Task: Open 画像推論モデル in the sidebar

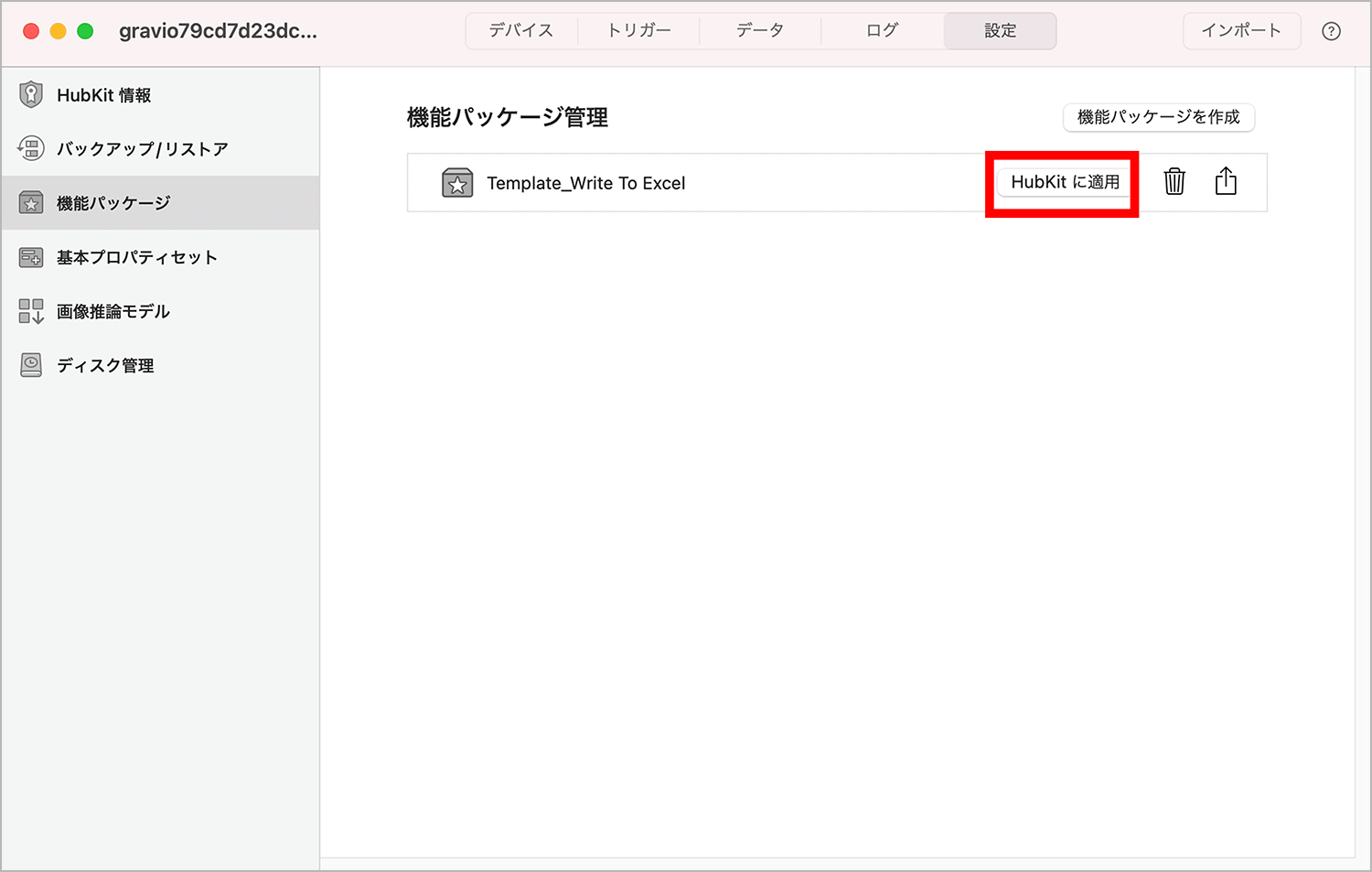Action: click(x=160, y=311)
